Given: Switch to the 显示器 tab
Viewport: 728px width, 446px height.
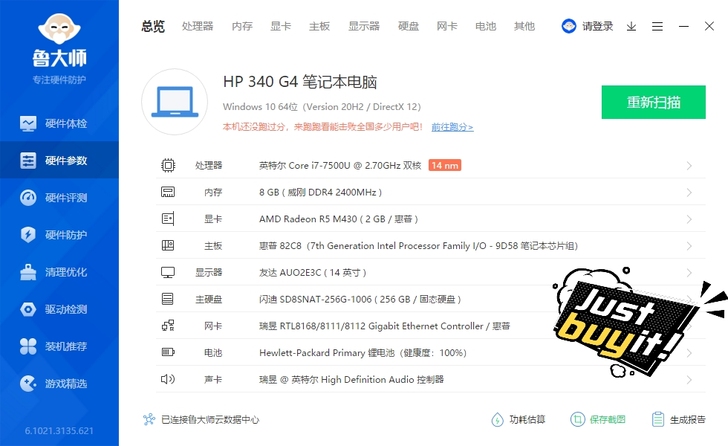Looking at the screenshot, I should pyautogui.click(x=364, y=26).
